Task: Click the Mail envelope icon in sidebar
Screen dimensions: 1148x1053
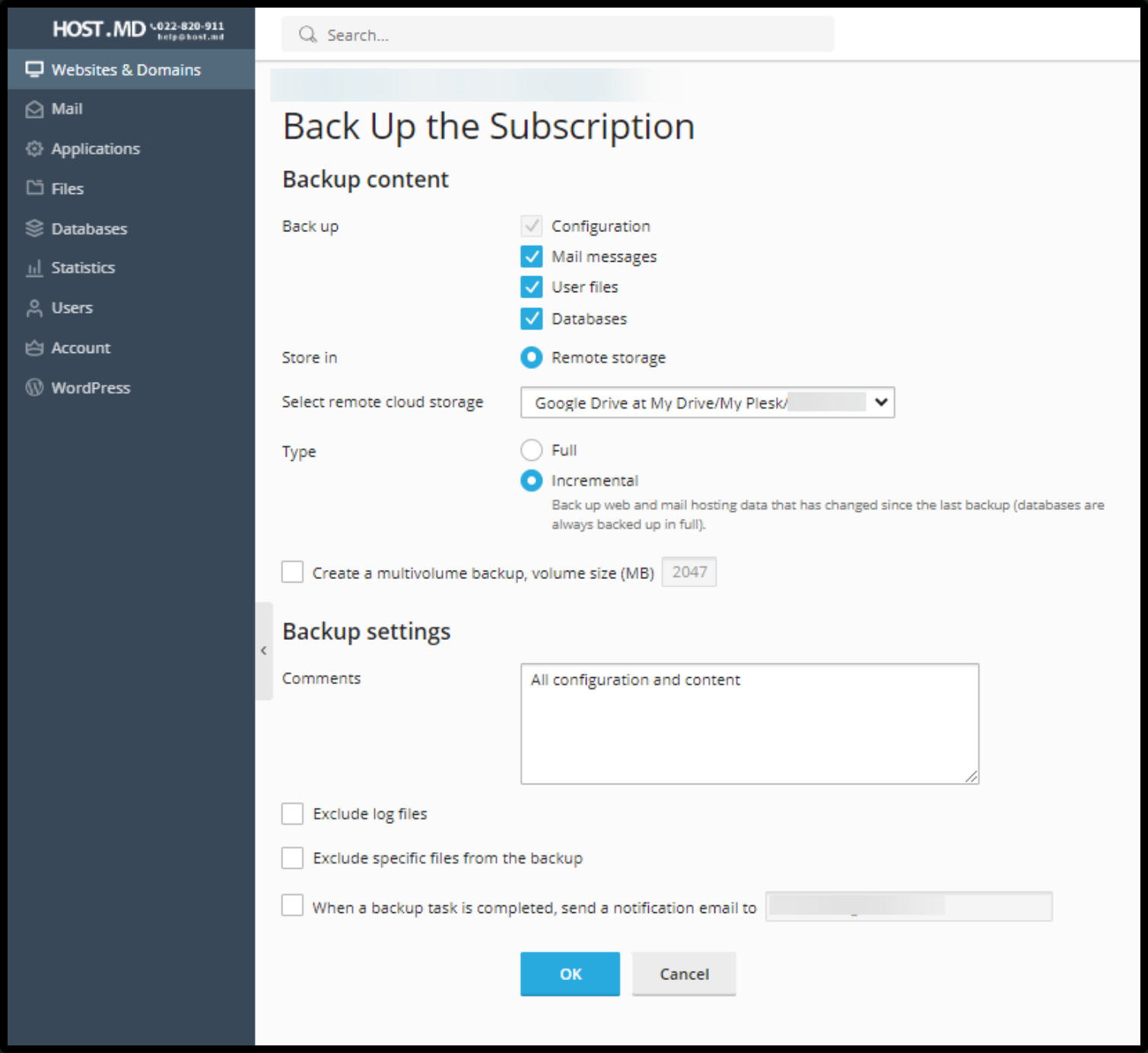Action: (x=34, y=109)
